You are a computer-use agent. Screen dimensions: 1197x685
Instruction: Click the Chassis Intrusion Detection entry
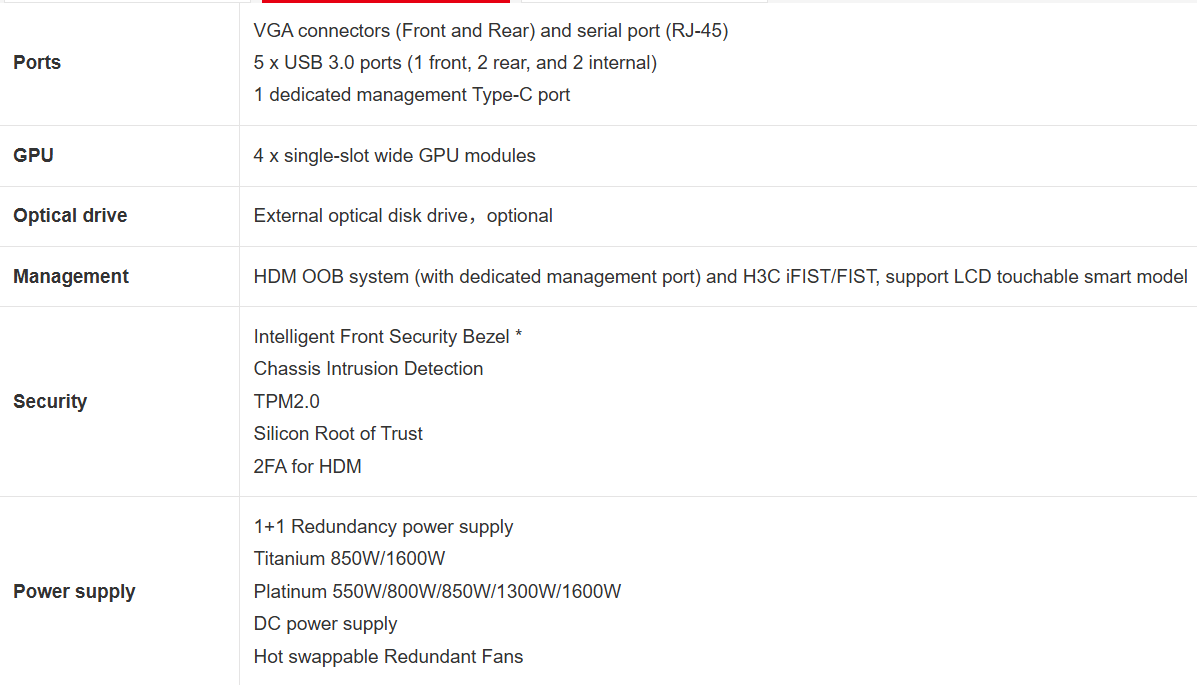pos(368,369)
